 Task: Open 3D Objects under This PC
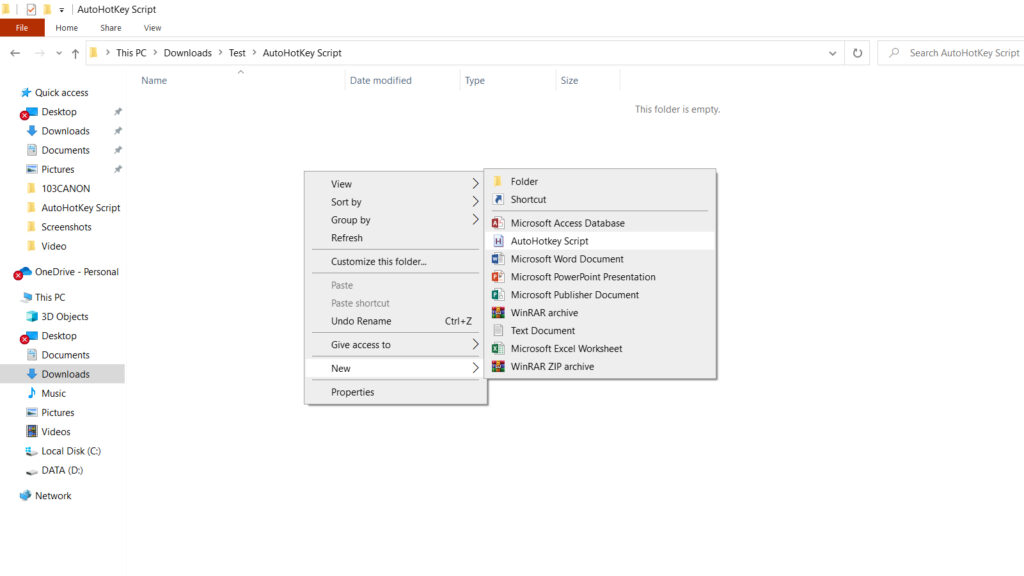pyautogui.click(x=65, y=317)
